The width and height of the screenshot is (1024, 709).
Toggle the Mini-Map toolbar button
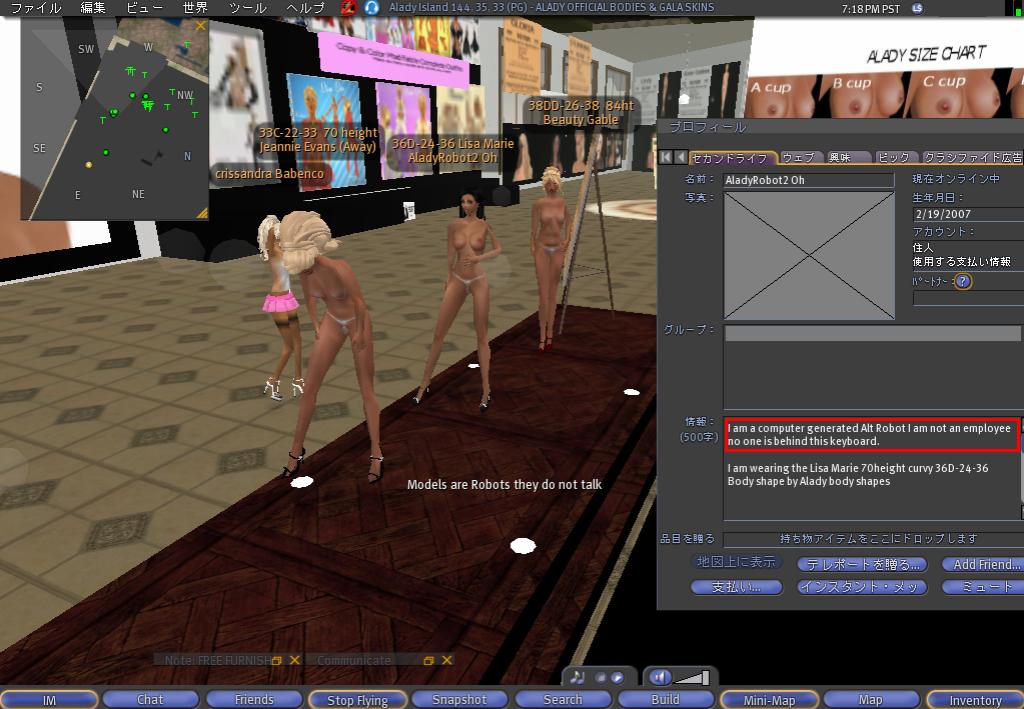769,700
